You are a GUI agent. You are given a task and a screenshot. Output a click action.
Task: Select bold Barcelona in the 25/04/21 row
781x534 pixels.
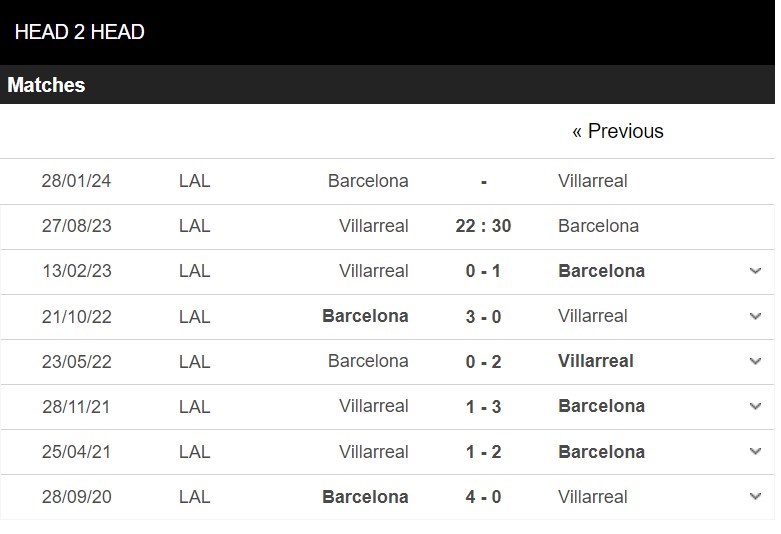click(x=602, y=452)
